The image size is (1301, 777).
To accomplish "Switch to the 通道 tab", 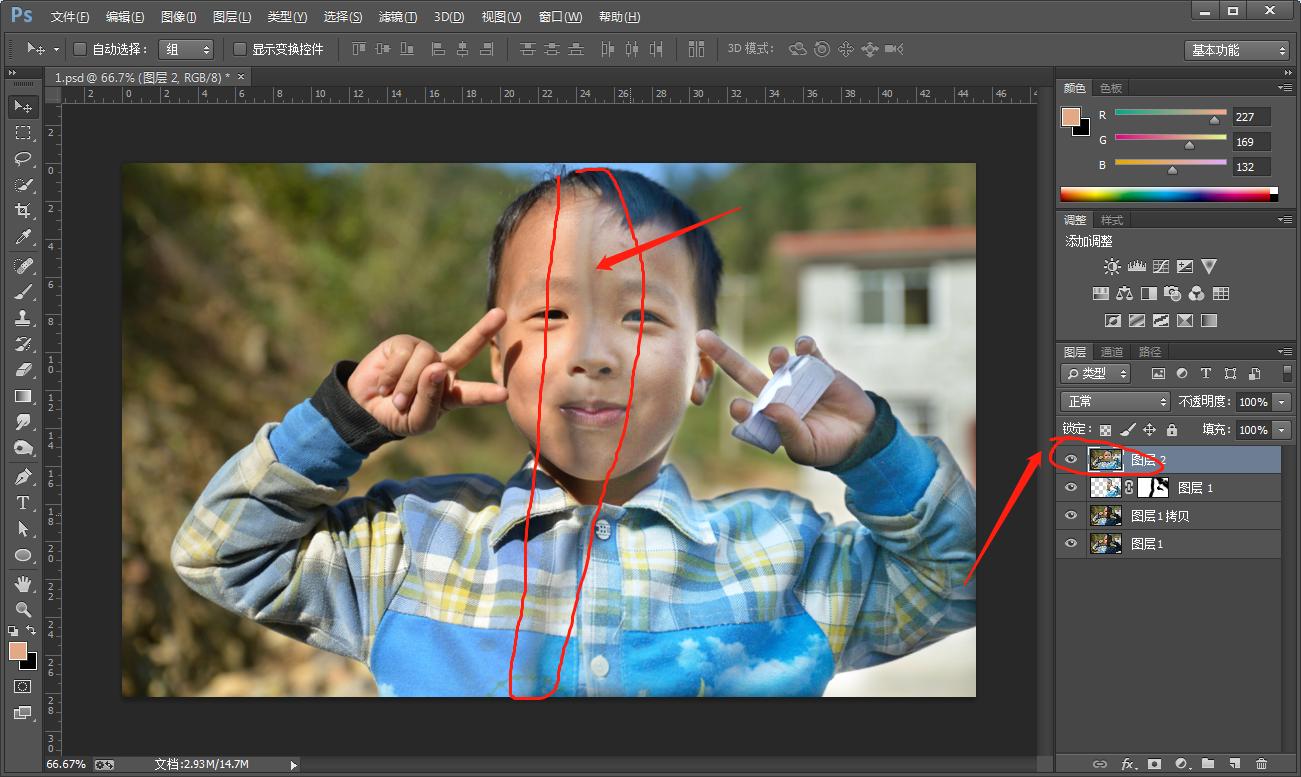I will [1111, 352].
